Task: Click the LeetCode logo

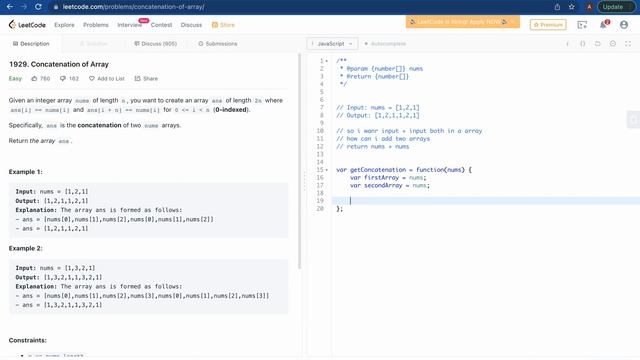Action: coord(27,25)
